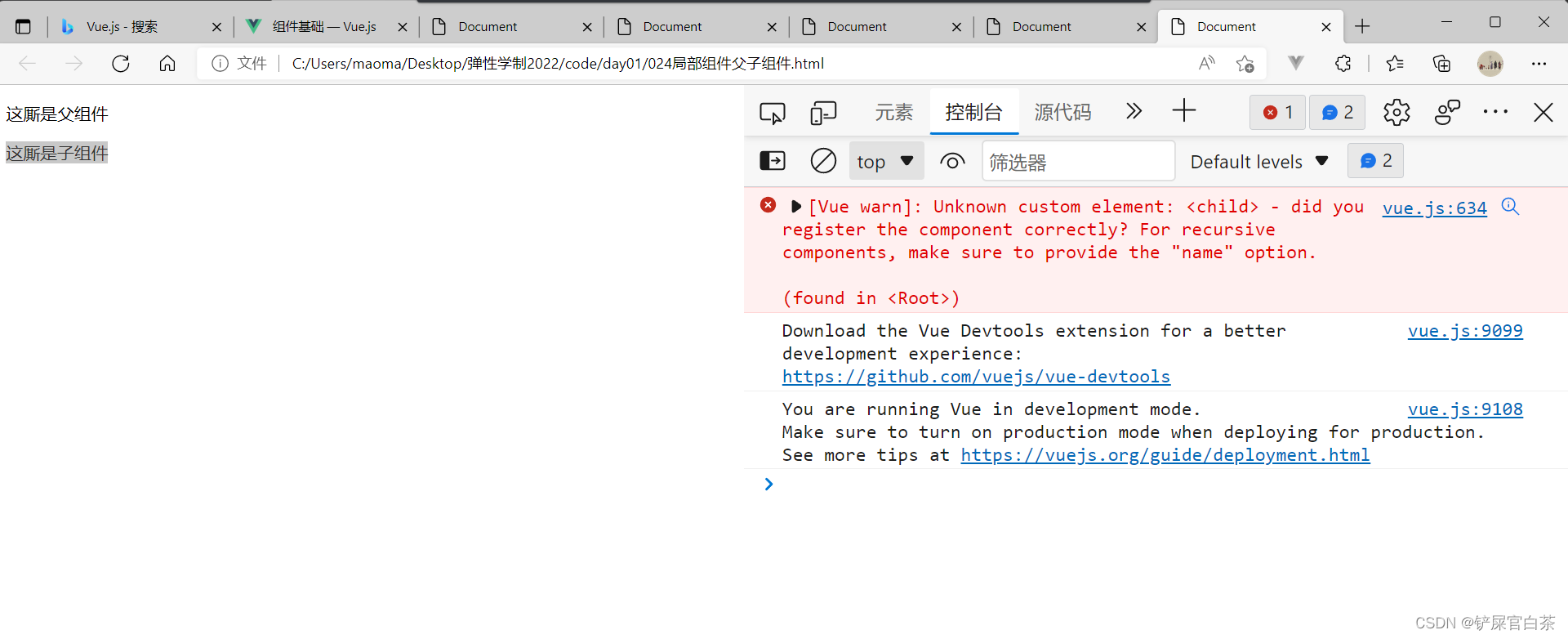Toggle the console sidebar panel

[x=773, y=161]
